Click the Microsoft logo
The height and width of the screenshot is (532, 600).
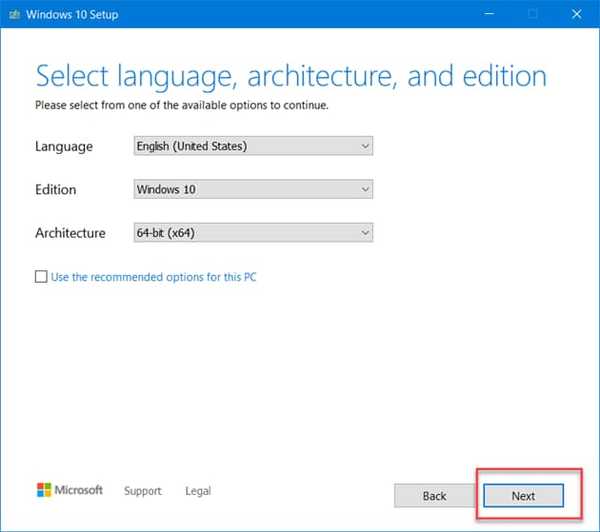click(x=70, y=490)
